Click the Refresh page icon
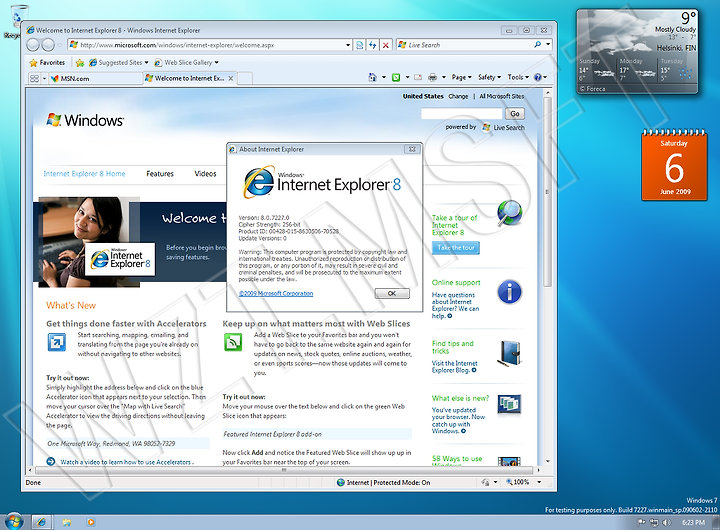This screenshot has height=530, width=720. (372, 45)
